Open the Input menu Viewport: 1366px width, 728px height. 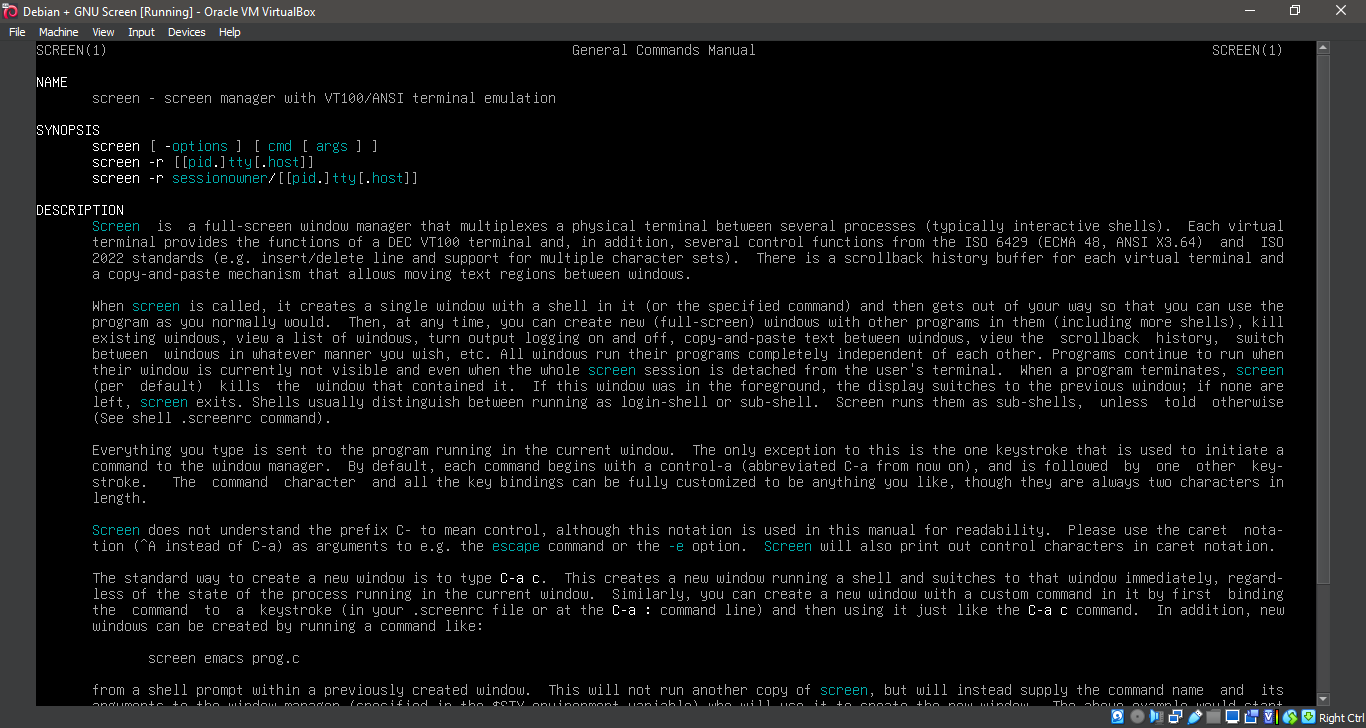click(141, 31)
